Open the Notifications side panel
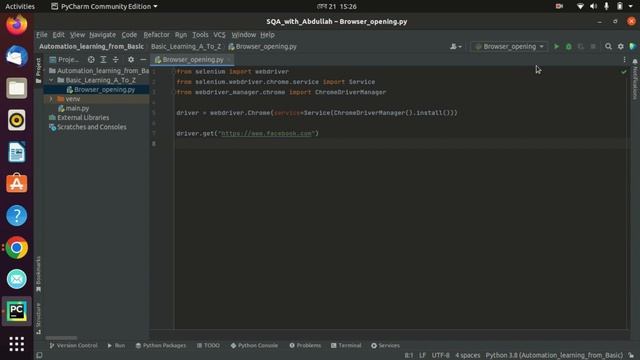This screenshot has height=360, width=640. click(x=635, y=80)
